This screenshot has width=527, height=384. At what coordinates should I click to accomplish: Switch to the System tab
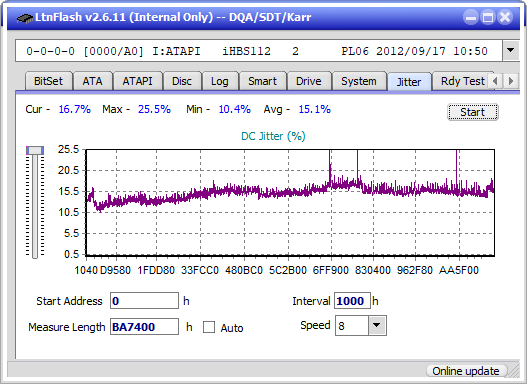359,81
